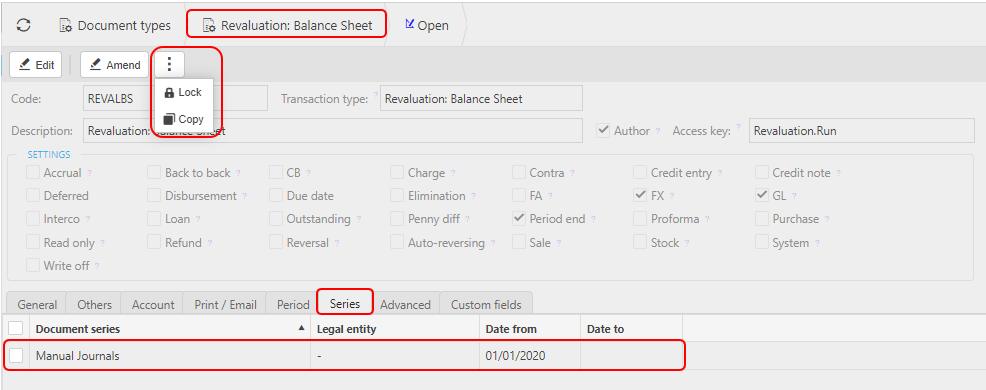This screenshot has width=986, height=390.
Task: Toggle the Sale checkbox
Action: tap(519, 242)
